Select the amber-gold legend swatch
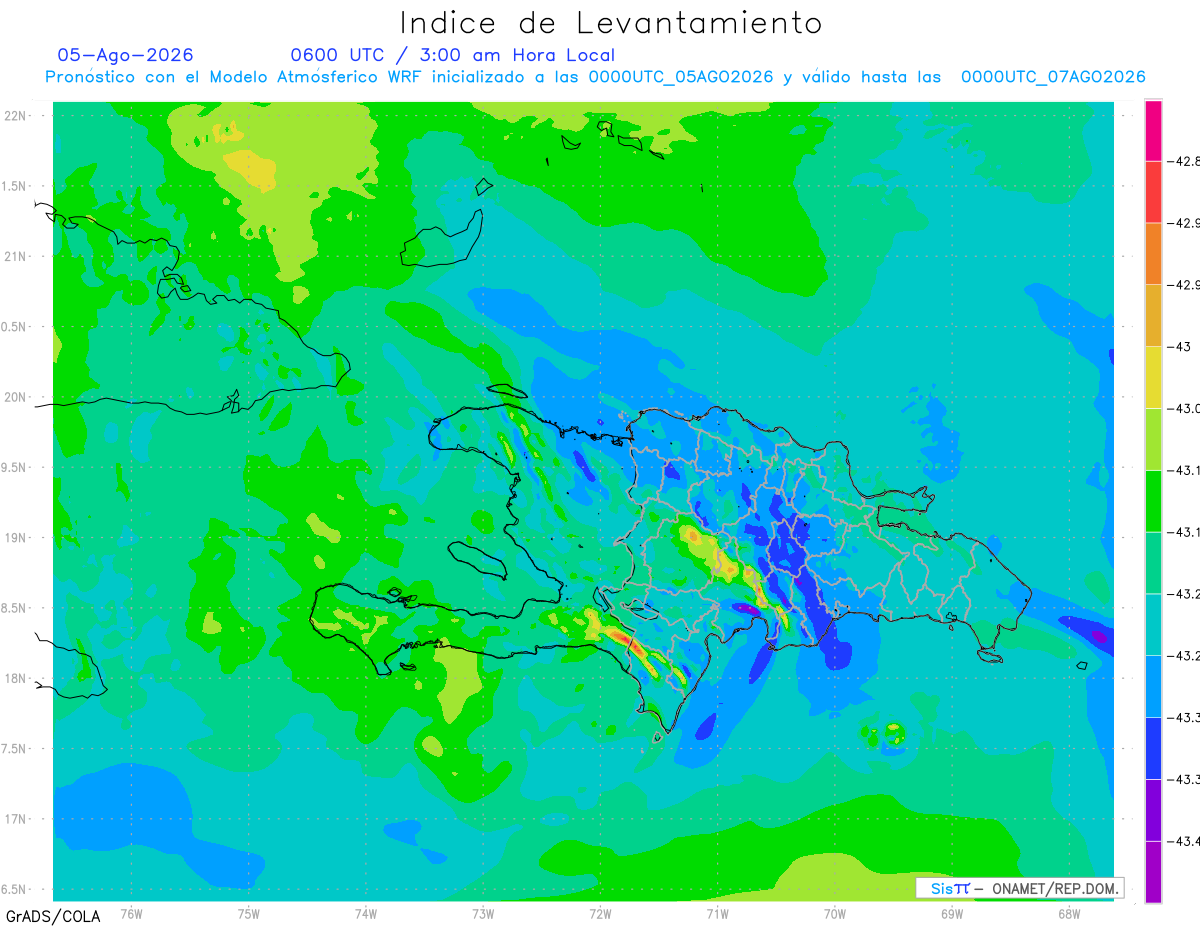Viewport: 1200px width, 927px height. coord(1153,315)
